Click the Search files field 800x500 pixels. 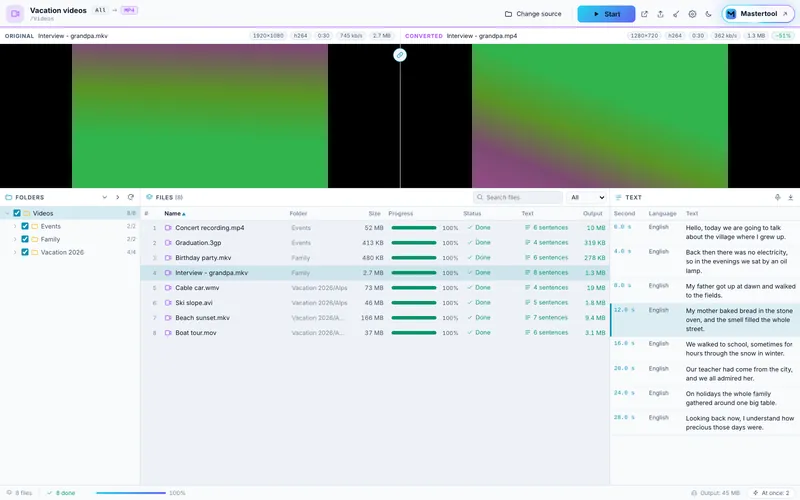coord(517,197)
